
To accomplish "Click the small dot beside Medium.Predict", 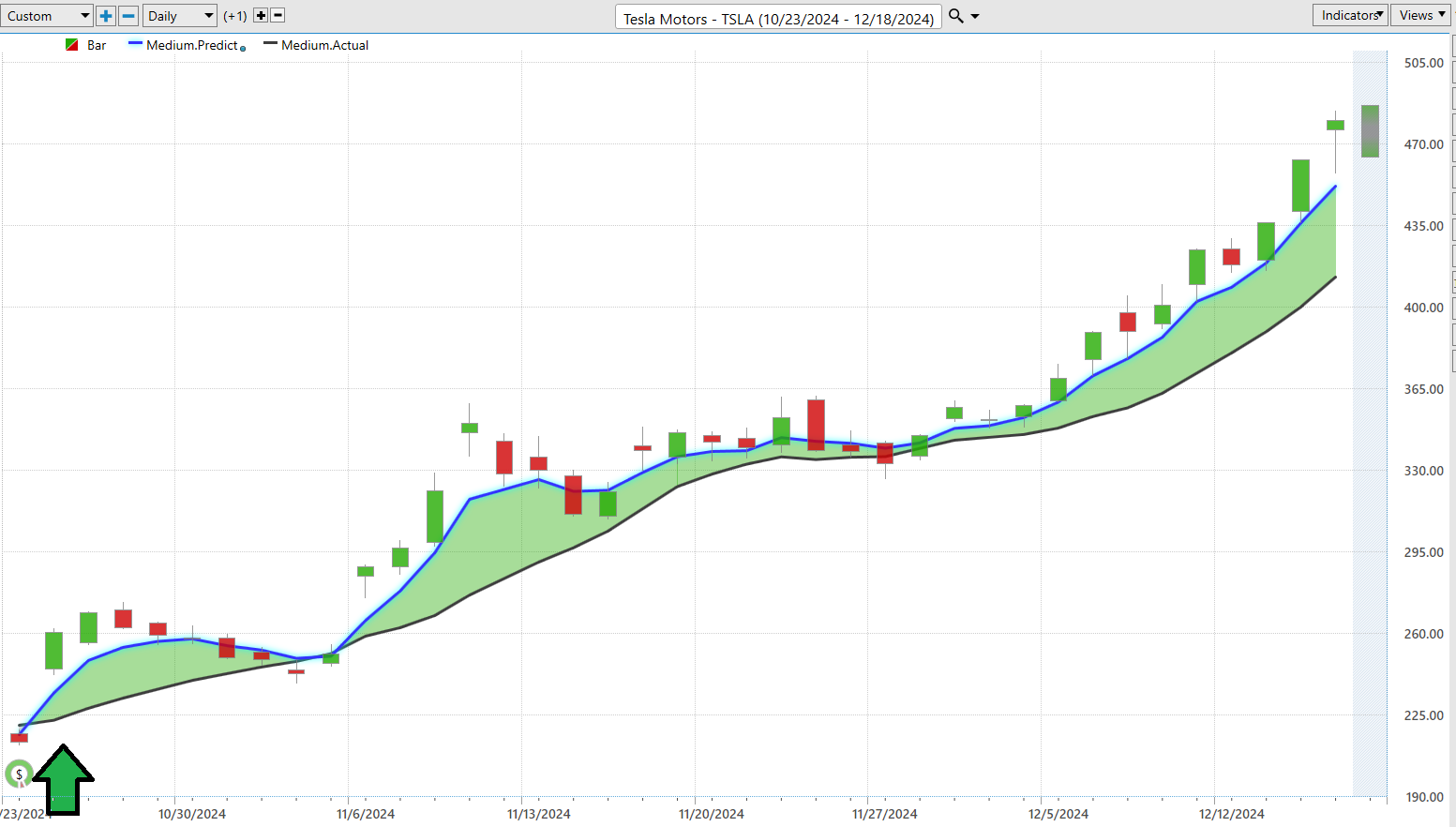I will [x=243, y=49].
